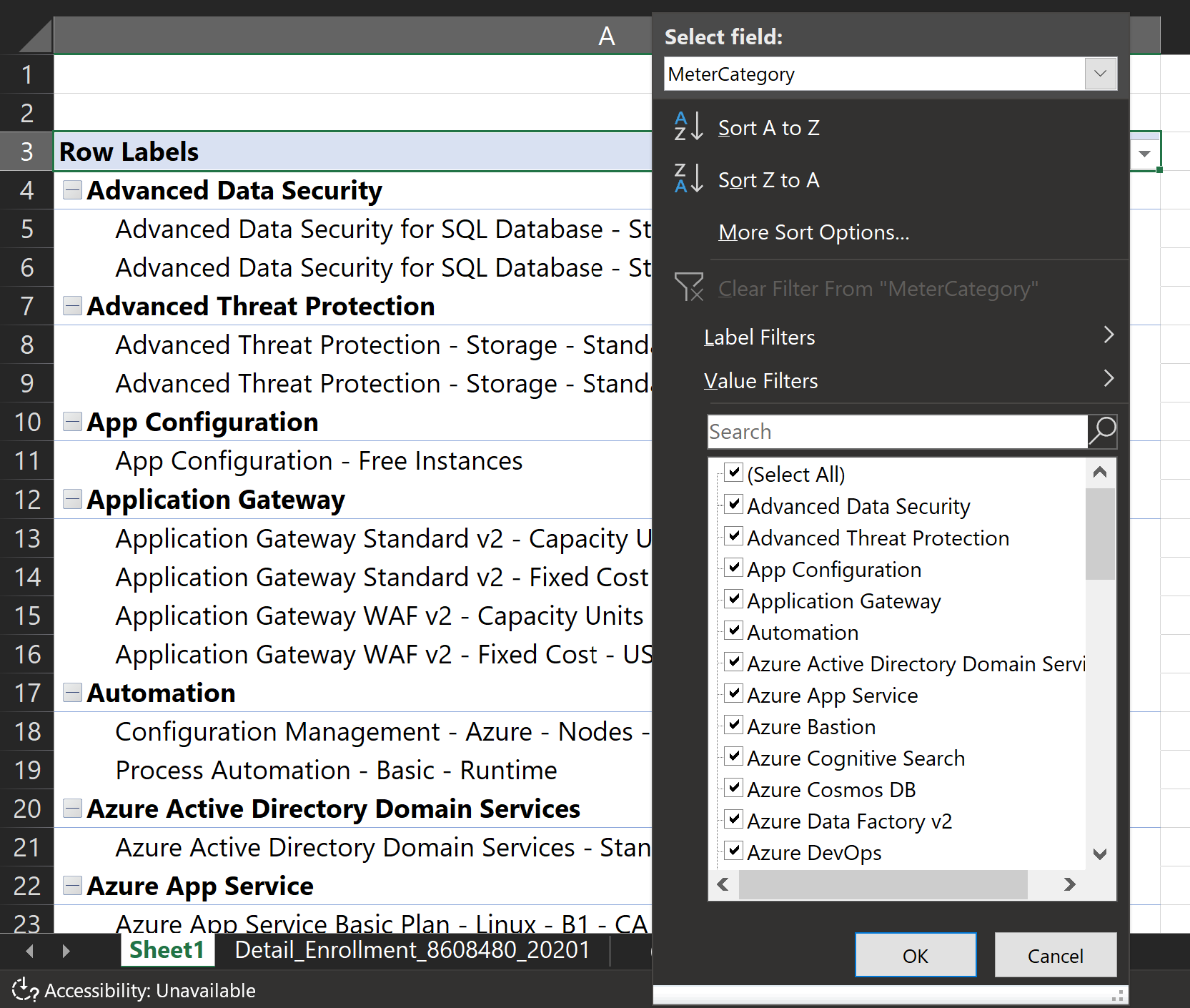
Task: Toggle the Automation filter checkbox
Action: (733, 631)
